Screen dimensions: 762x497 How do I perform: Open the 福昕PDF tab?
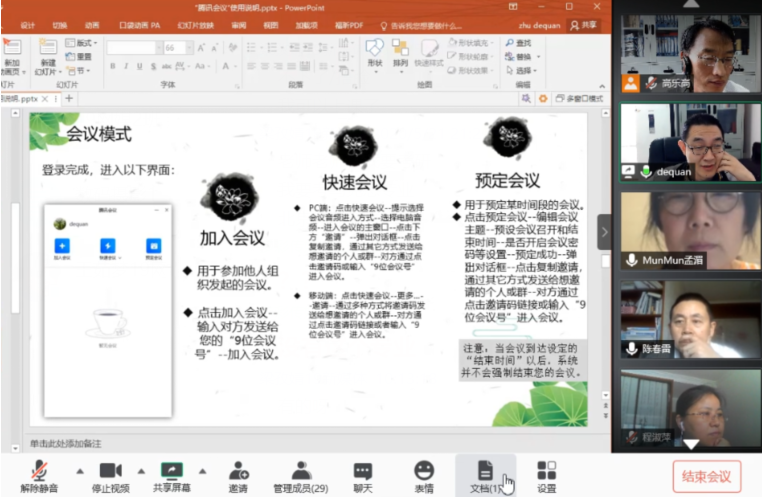click(349, 25)
